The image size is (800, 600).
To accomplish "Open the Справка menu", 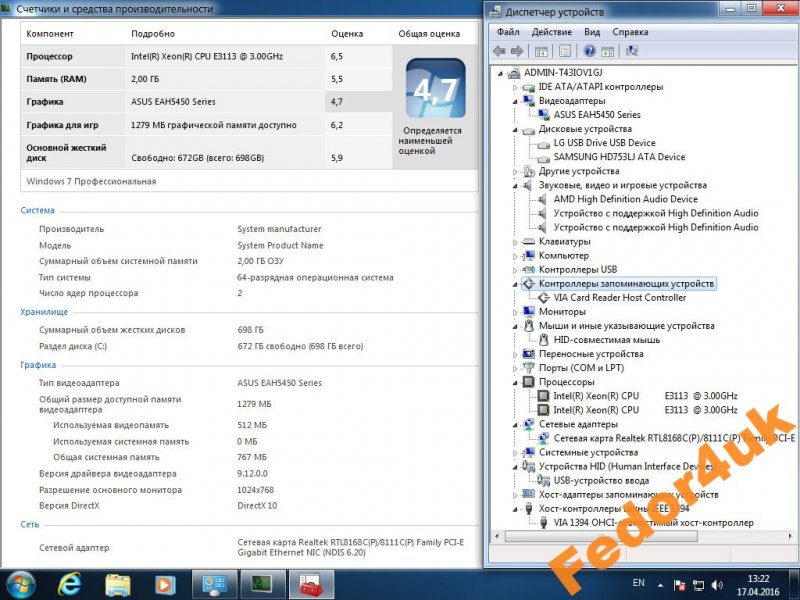I will [x=630, y=32].
